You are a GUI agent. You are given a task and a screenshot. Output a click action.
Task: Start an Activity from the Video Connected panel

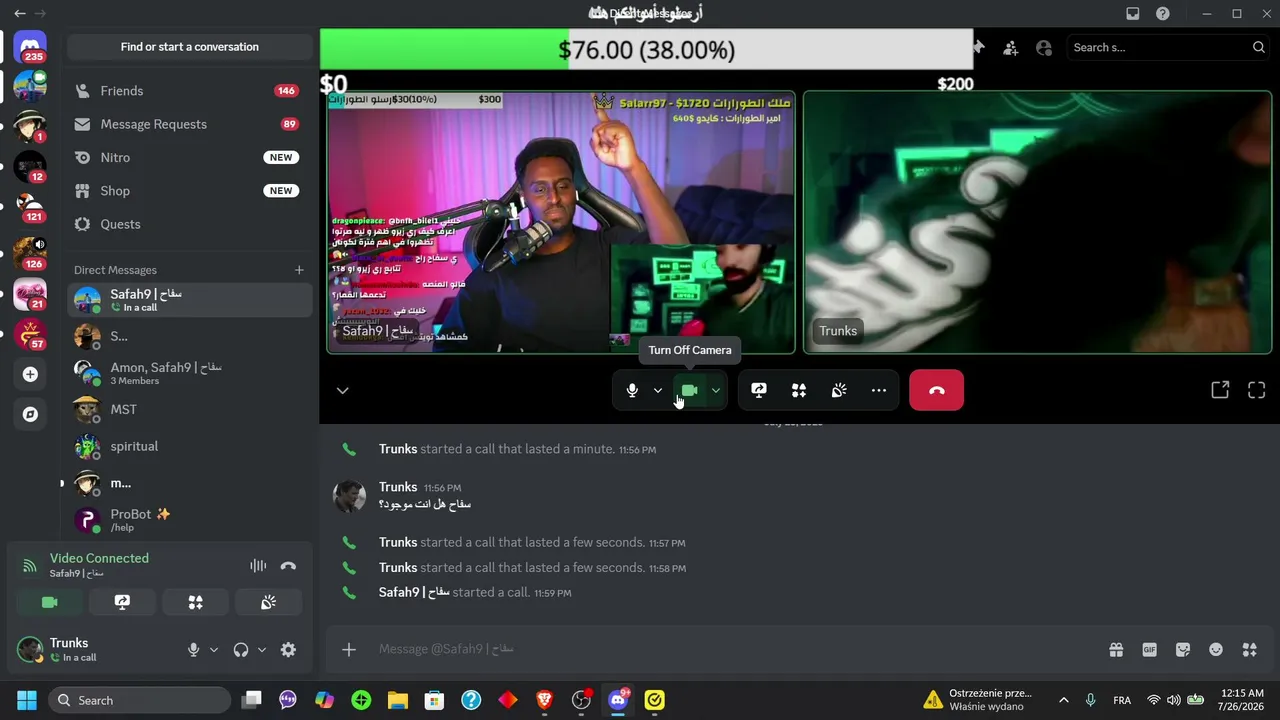pyautogui.click(x=195, y=602)
